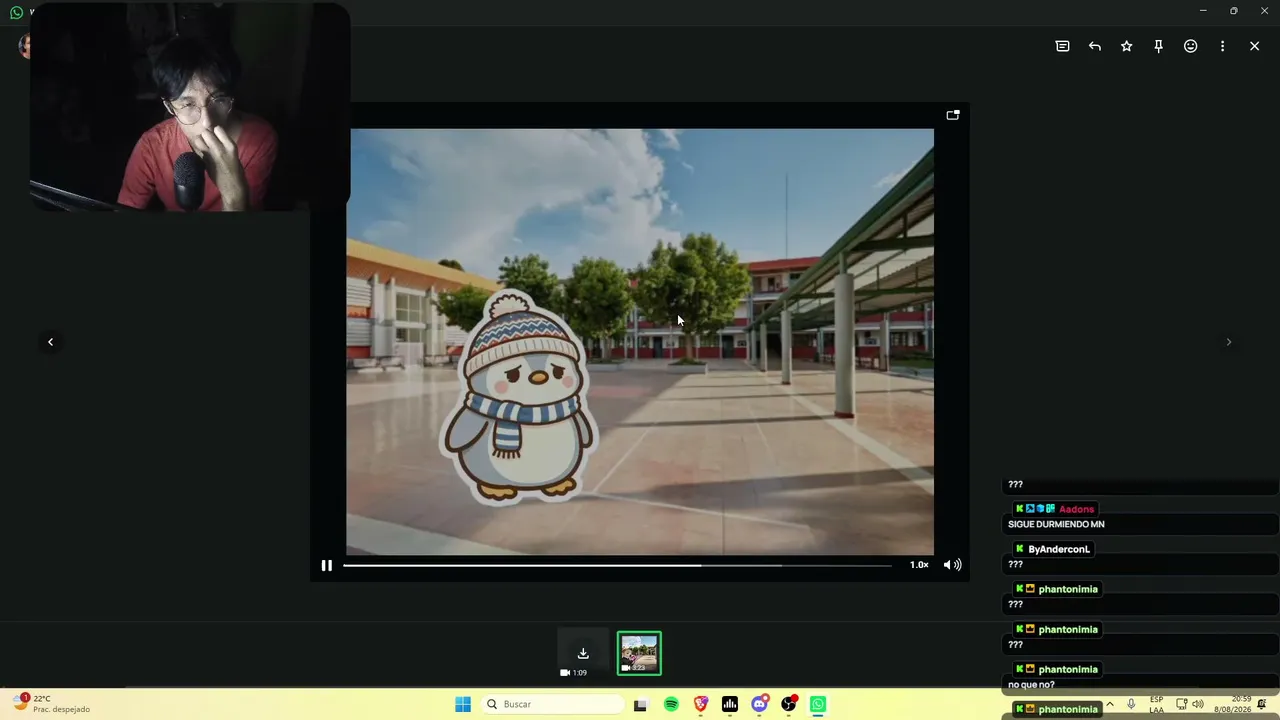
Task: Open the audio bars app on taskbar
Action: point(730,704)
